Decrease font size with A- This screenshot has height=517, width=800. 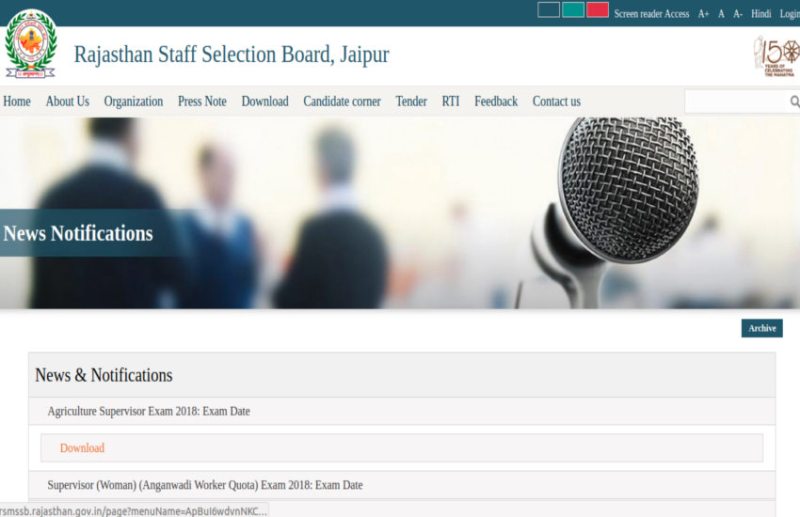click(x=737, y=14)
